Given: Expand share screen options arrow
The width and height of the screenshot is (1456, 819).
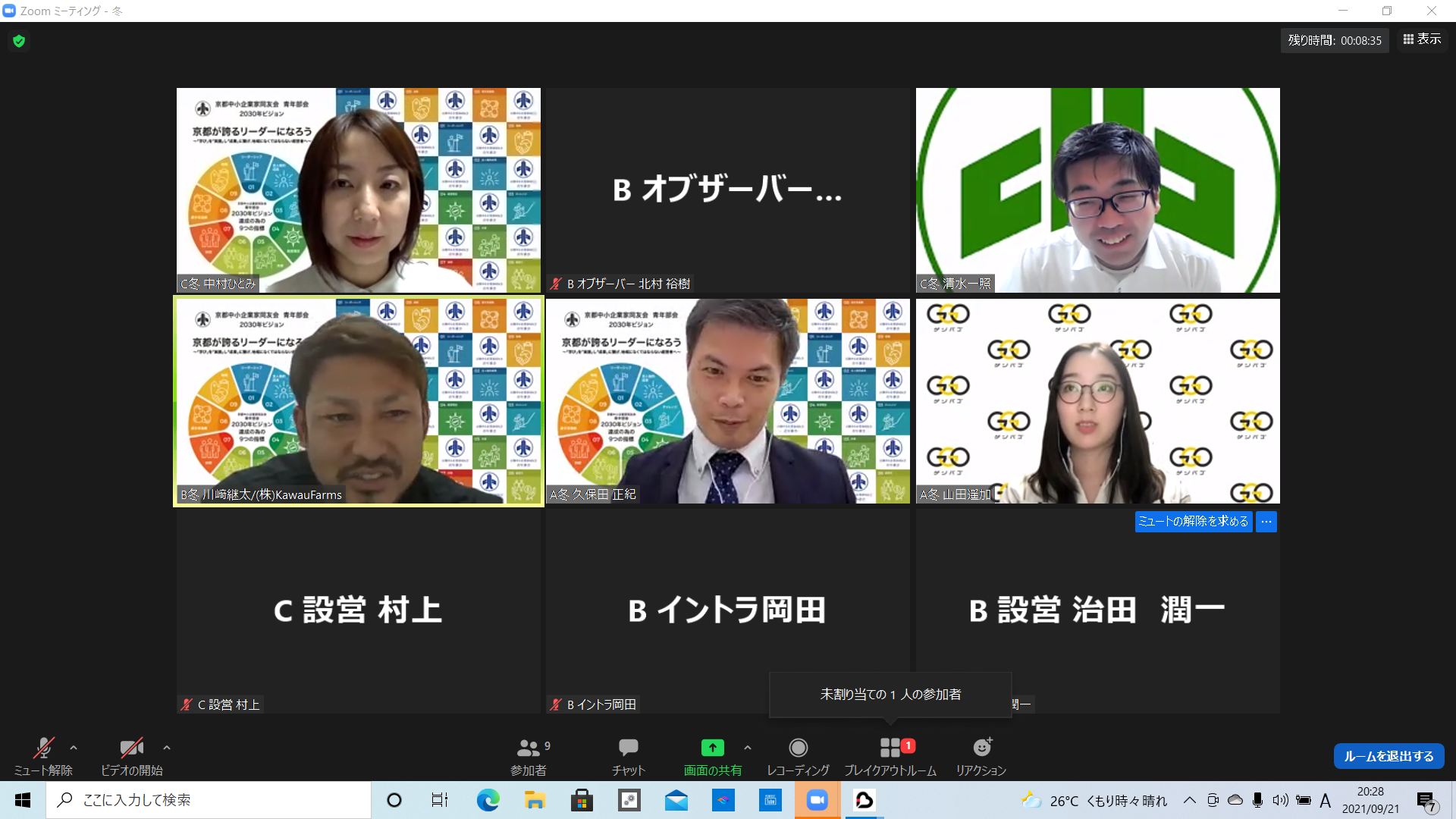Looking at the screenshot, I should point(748,748).
